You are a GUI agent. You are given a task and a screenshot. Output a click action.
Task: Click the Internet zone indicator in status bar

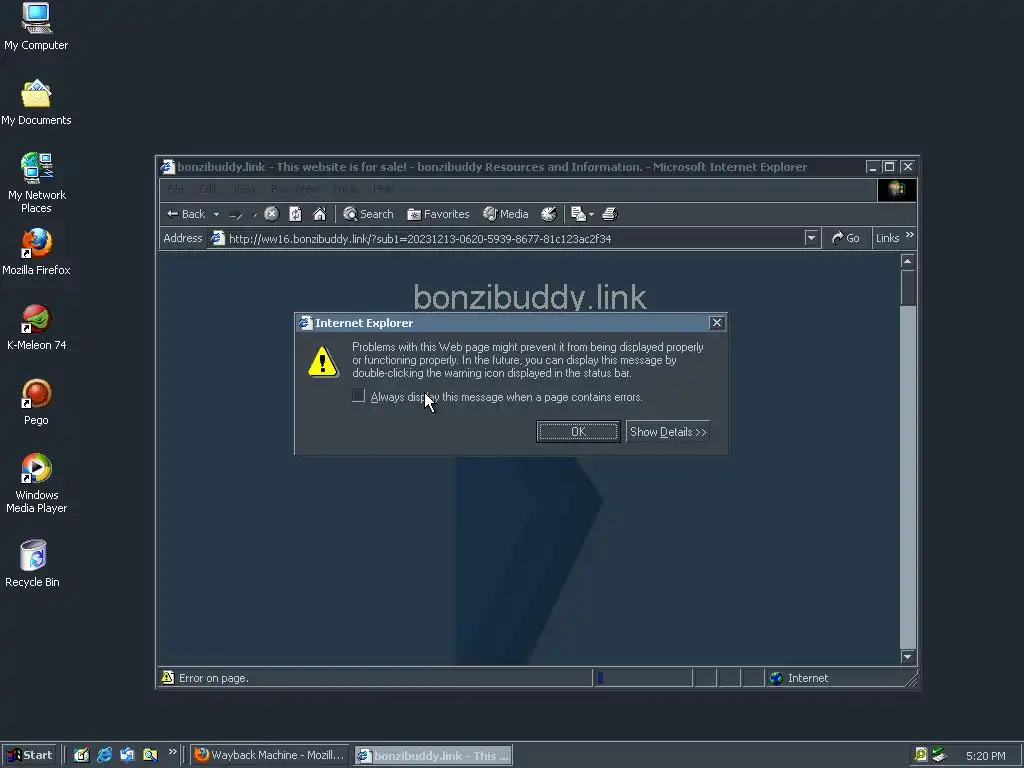pos(799,678)
